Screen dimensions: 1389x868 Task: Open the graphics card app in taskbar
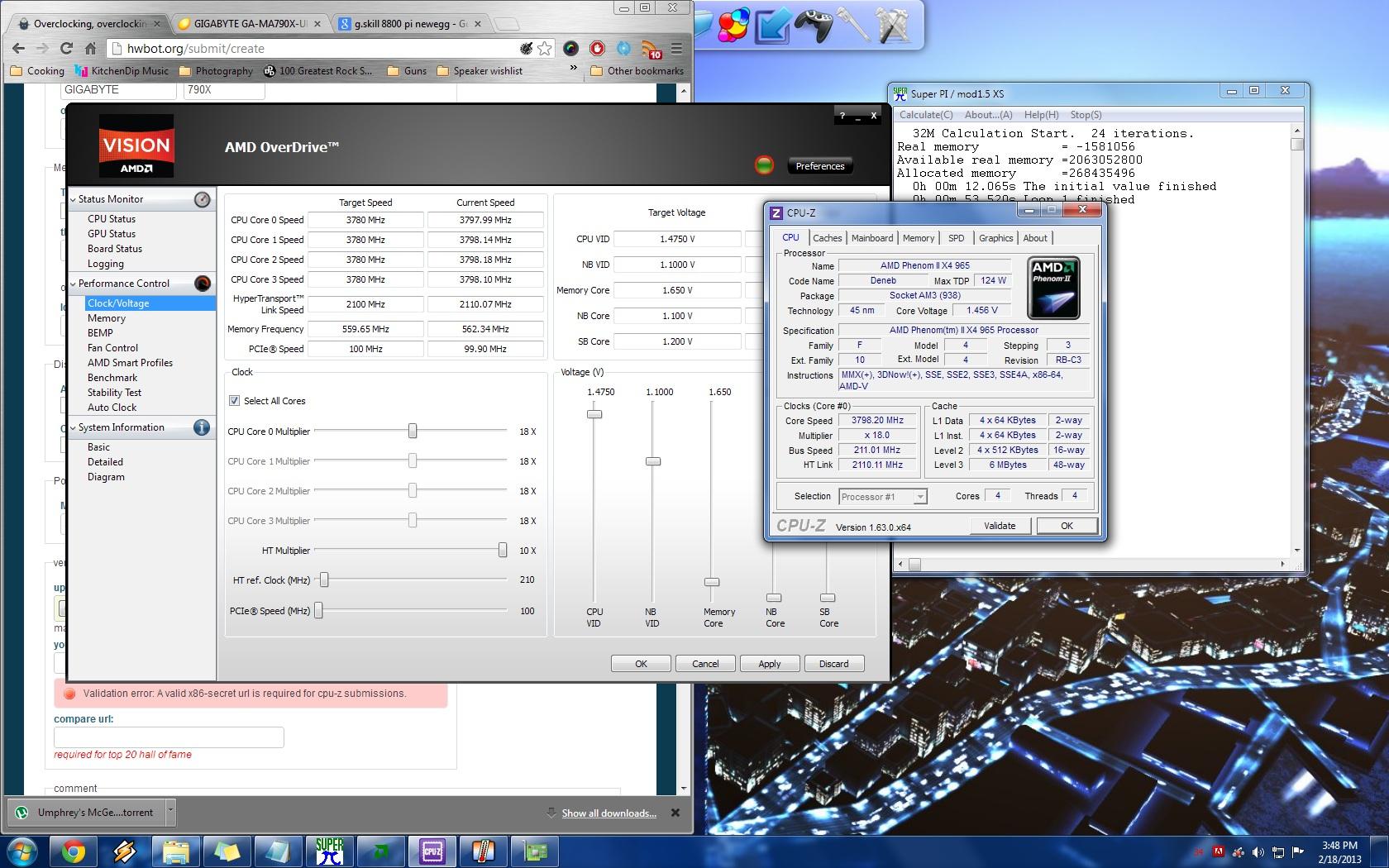click(x=534, y=851)
